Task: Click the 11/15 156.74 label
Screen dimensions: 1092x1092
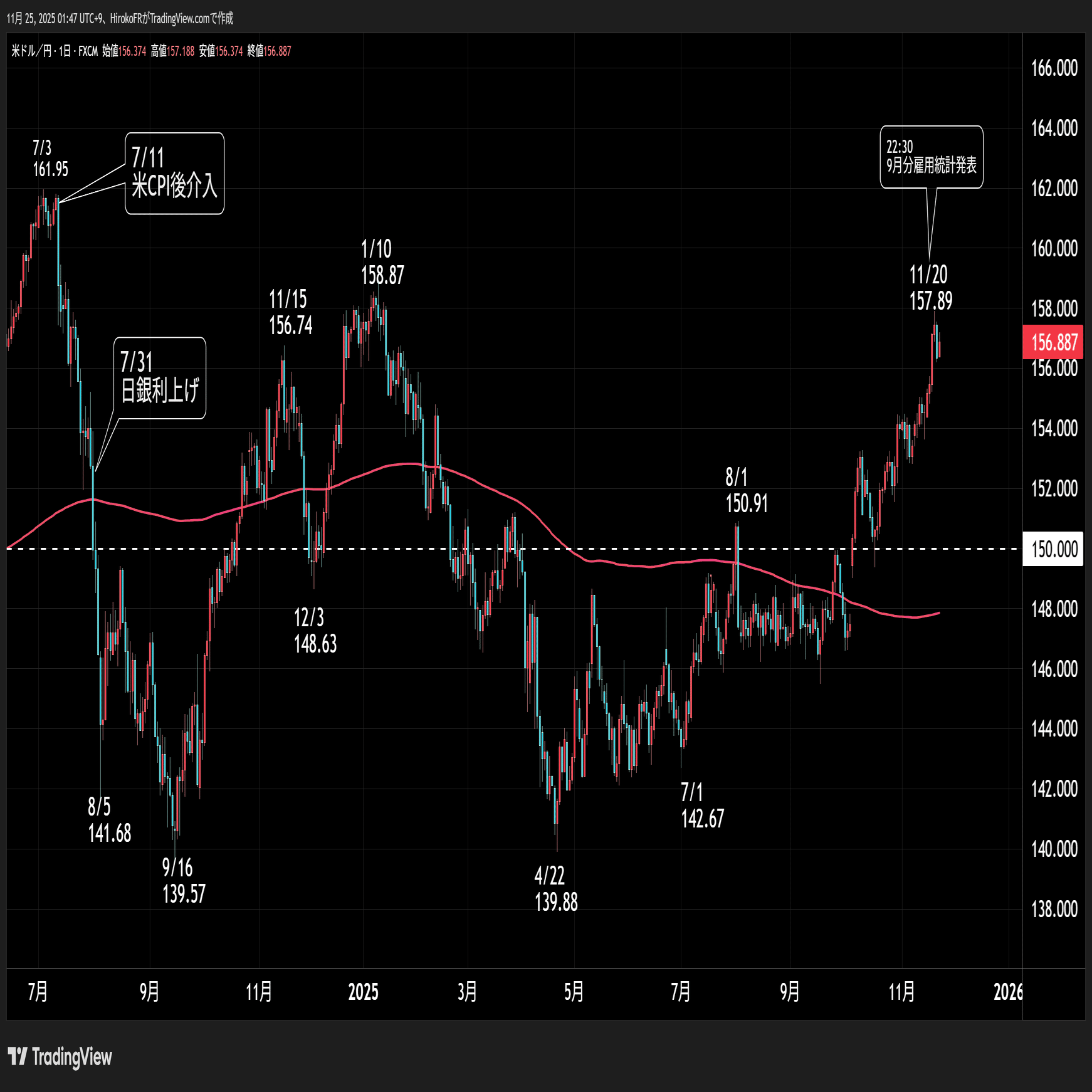Action: [x=290, y=313]
